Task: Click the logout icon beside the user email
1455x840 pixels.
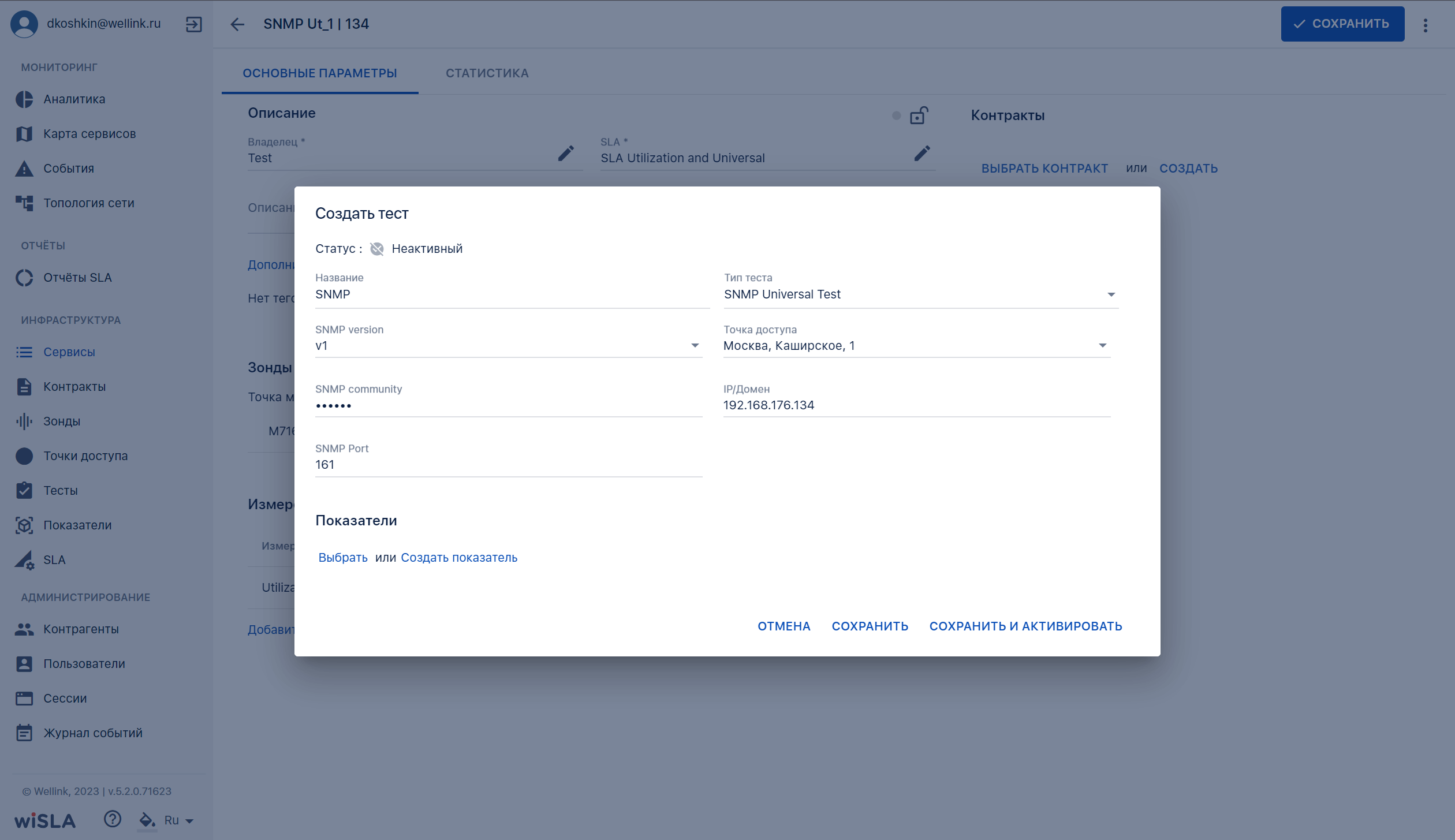Action: [194, 24]
